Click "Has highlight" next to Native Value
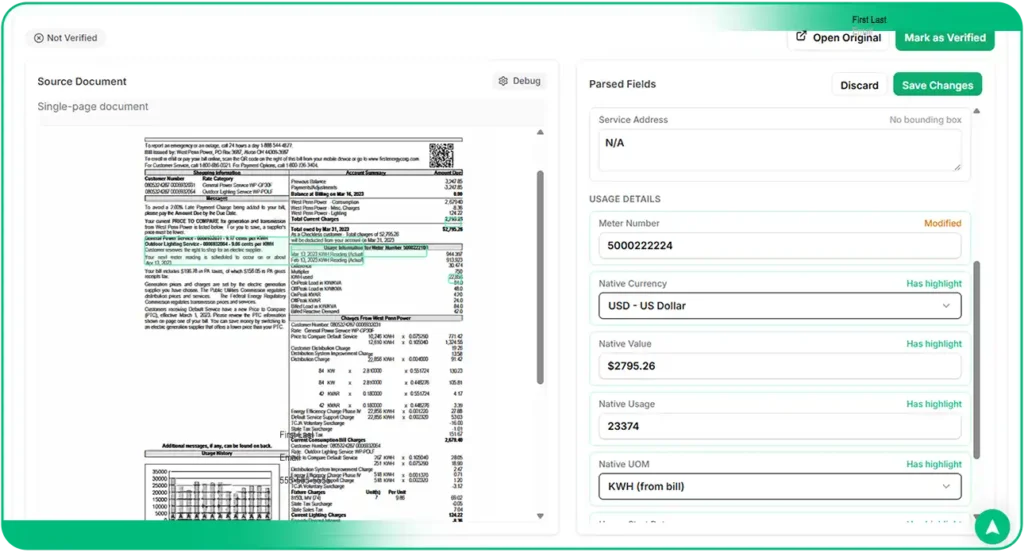 pos(933,344)
